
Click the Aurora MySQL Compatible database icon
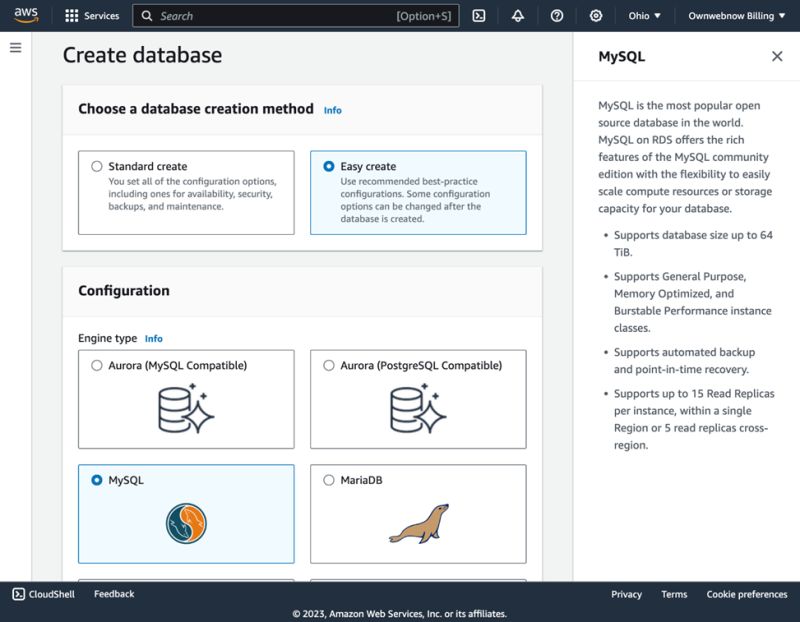(x=186, y=408)
